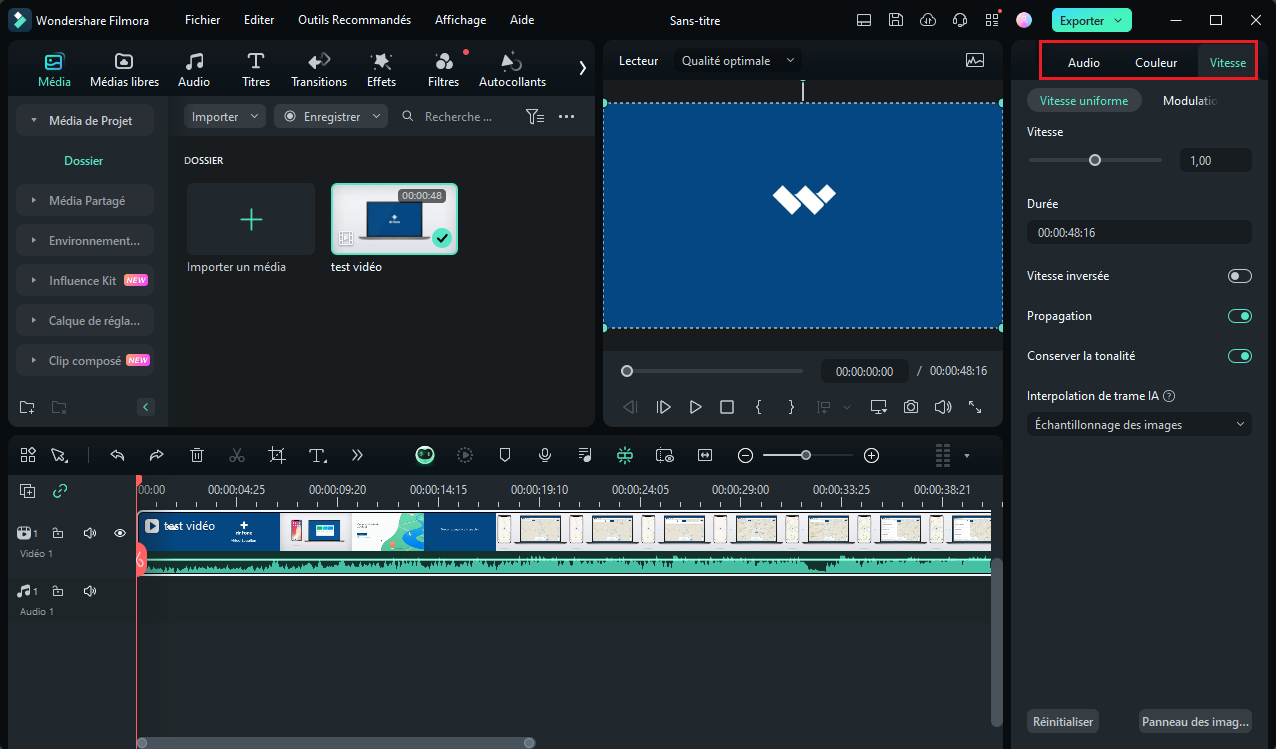Click the timeline zoom slider handle

tap(805, 455)
